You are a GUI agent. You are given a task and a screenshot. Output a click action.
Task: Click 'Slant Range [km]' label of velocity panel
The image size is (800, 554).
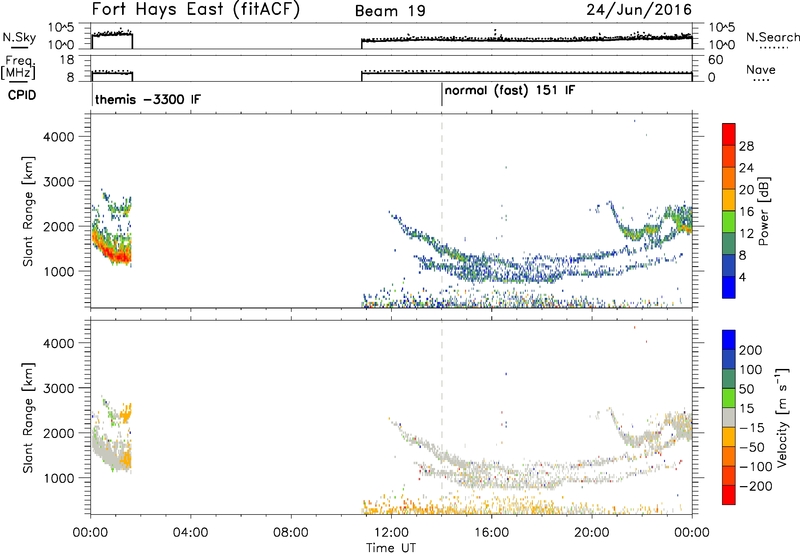coord(28,417)
